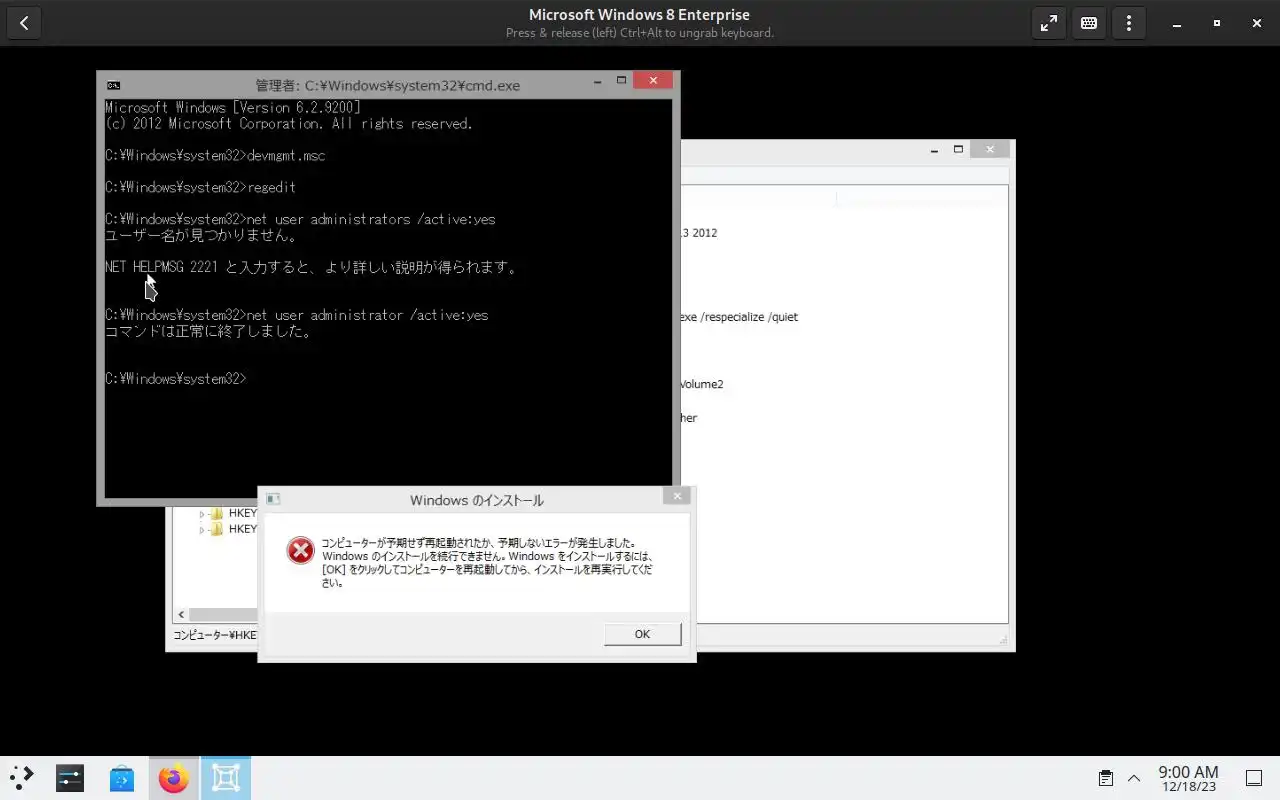Expand the upper HKEY registry key
Screen dimensions: 1280x800
[x=202, y=514]
